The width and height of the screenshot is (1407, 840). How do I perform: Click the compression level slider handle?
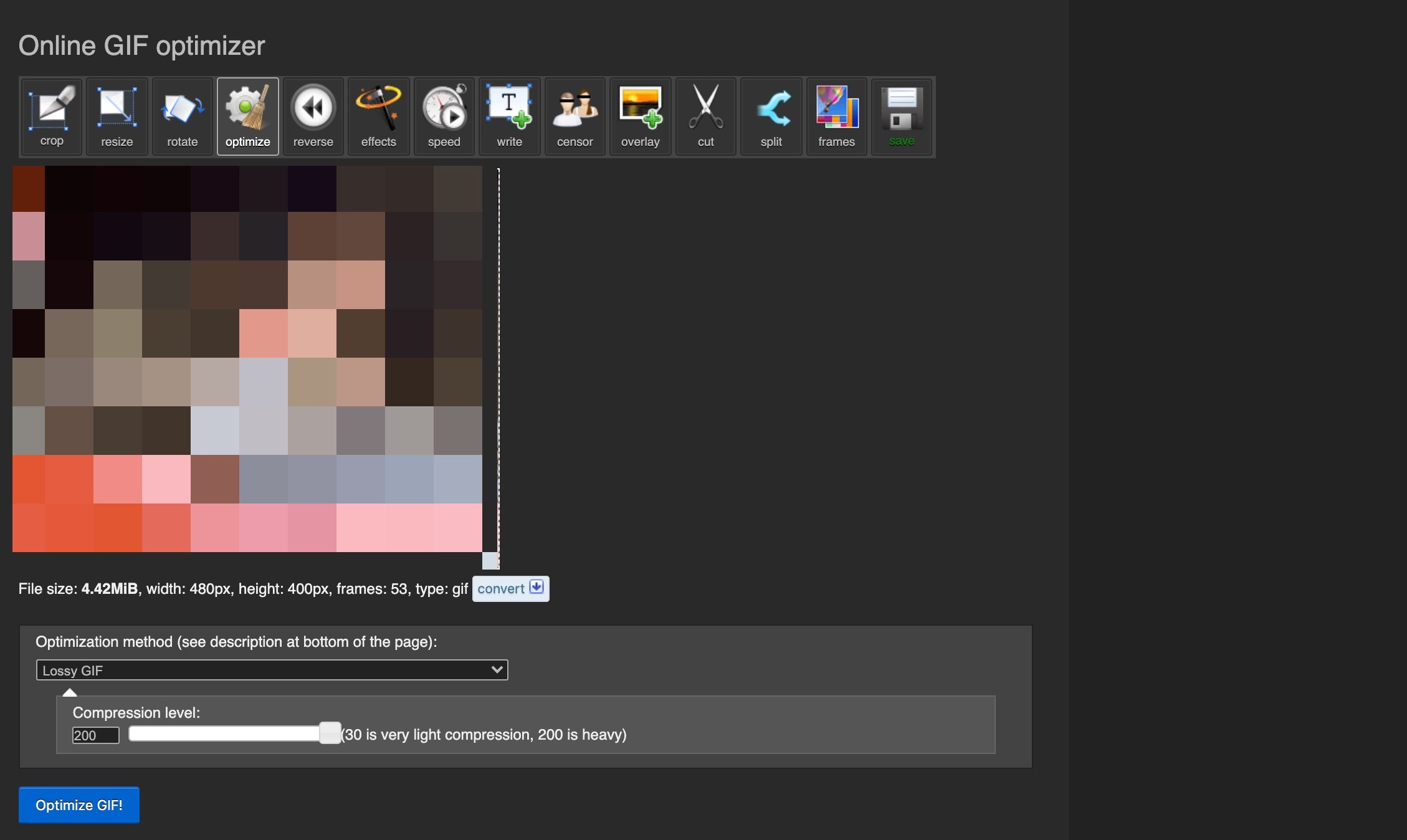point(330,733)
